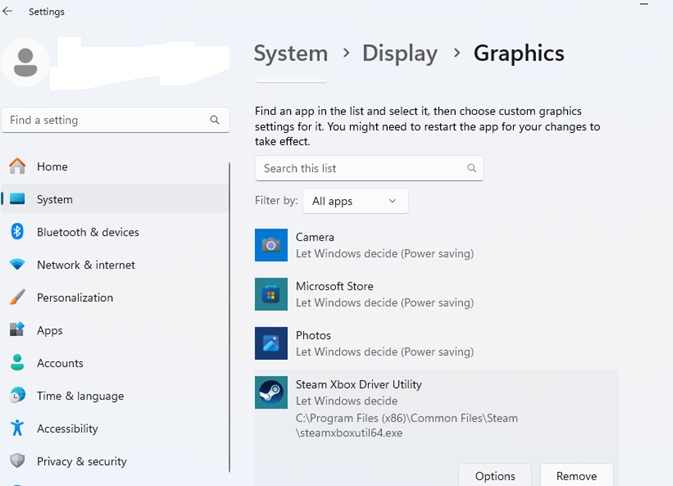Go to Network & internet settings
Viewport: 673px width, 486px height.
coord(86,265)
